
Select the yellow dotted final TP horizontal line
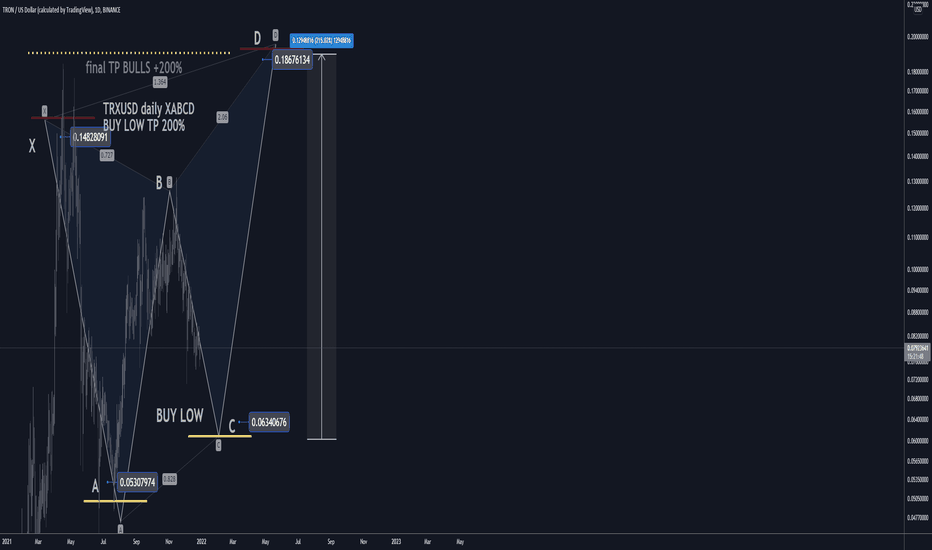point(129,53)
